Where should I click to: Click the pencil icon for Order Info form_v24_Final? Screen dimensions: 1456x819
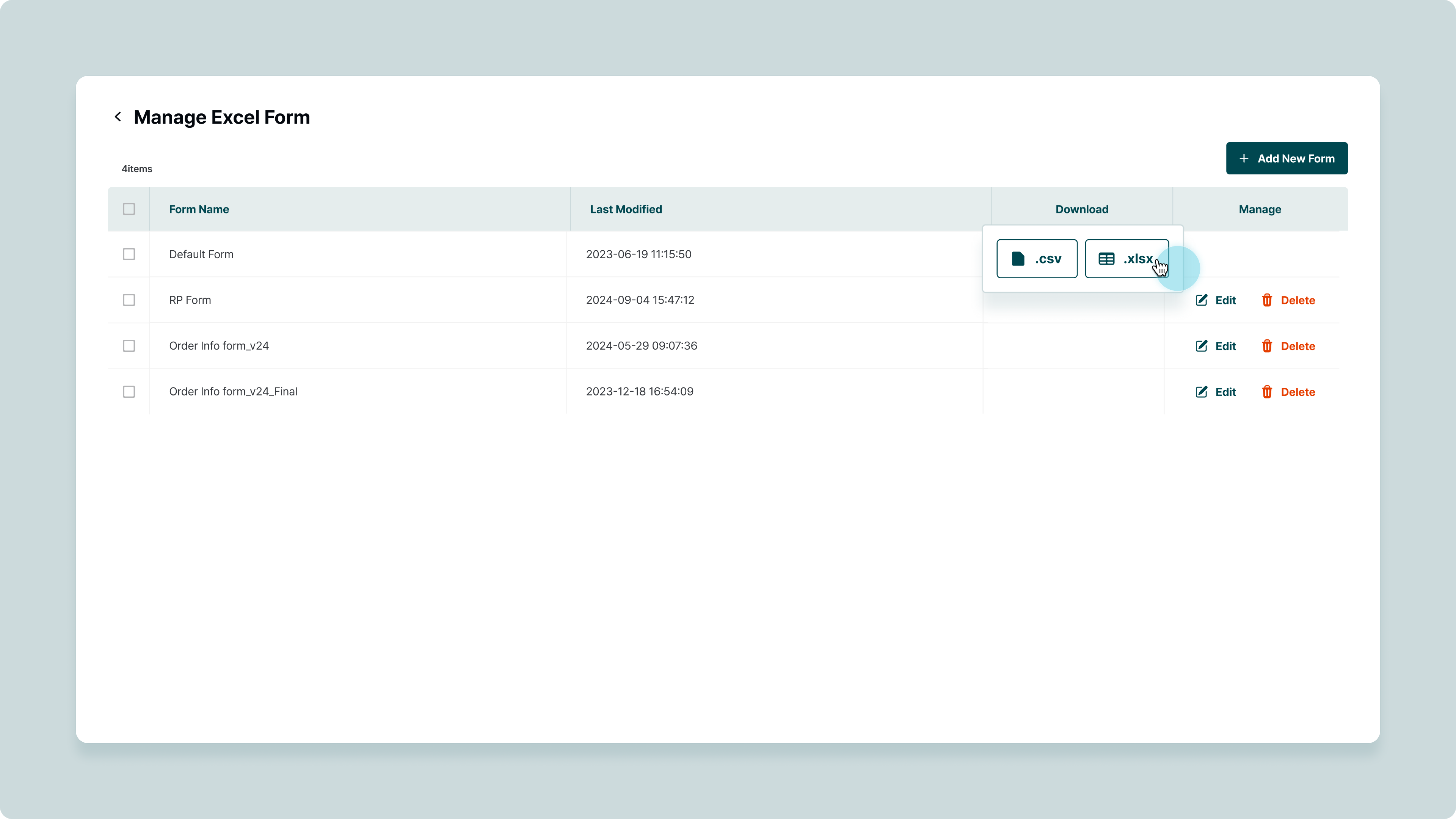1201,392
